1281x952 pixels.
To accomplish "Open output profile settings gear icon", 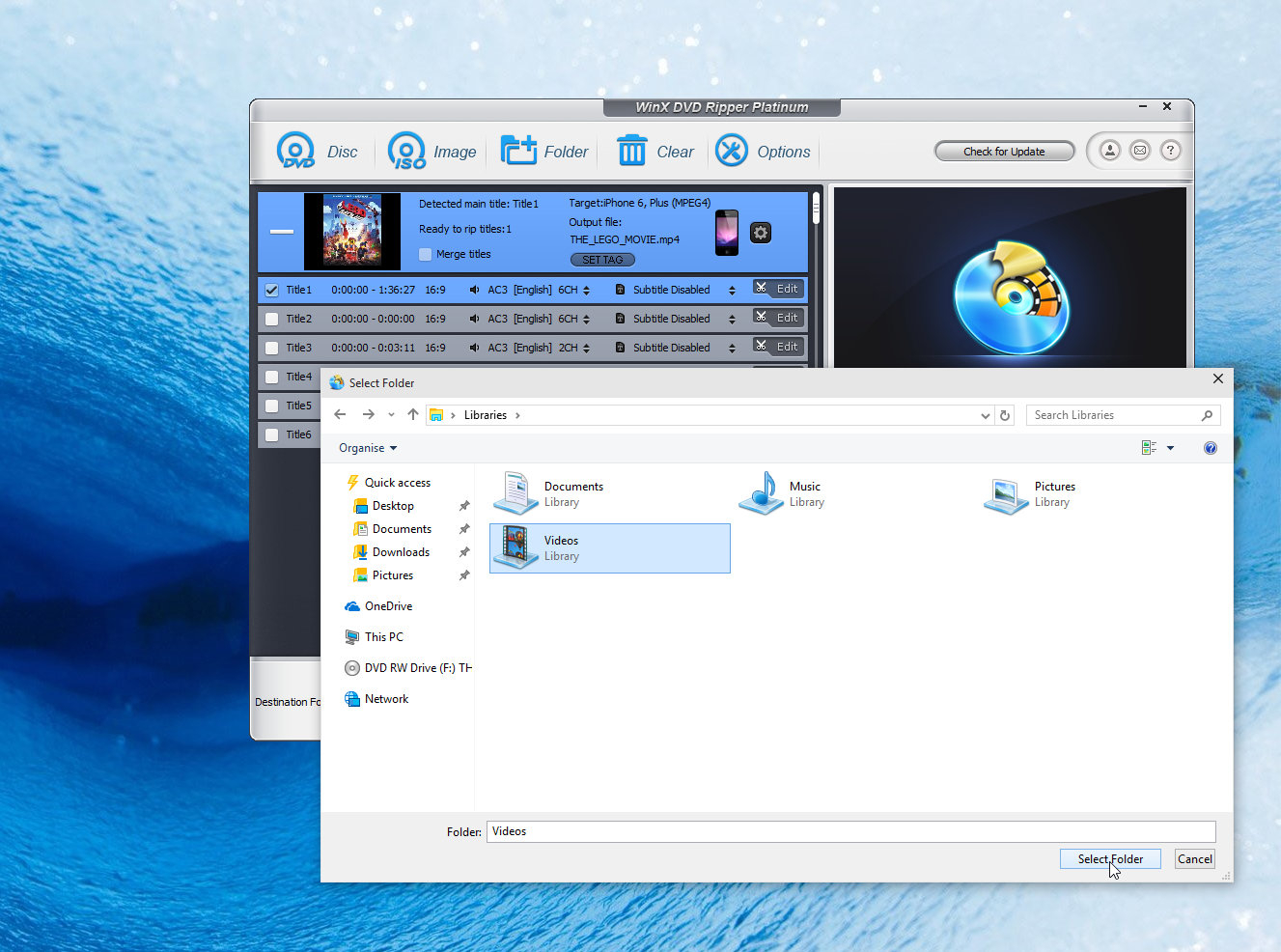I will 761,233.
